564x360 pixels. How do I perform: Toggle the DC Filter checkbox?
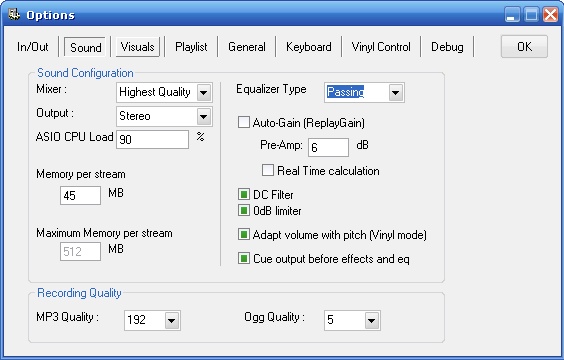[x=244, y=194]
